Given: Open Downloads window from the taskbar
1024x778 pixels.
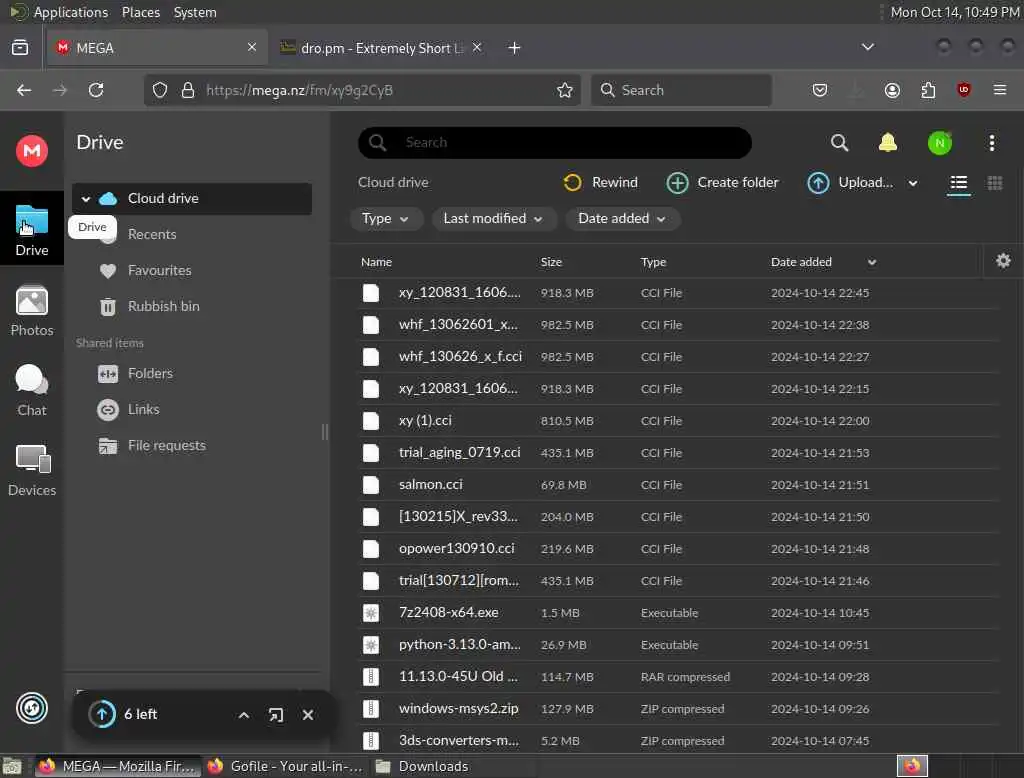Looking at the screenshot, I should pyautogui.click(x=423, y=766).
